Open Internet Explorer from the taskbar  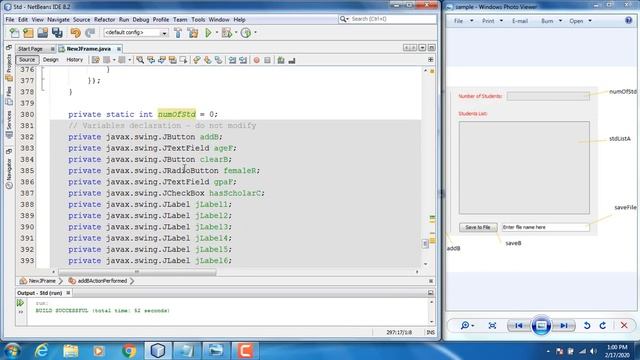[x=41, y=351]
